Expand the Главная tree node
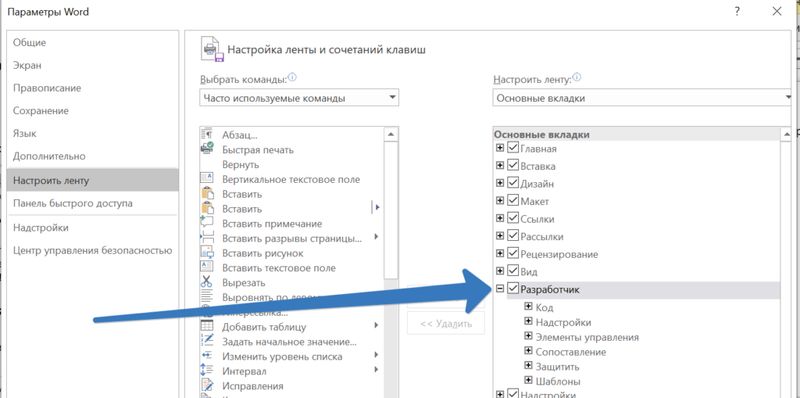The height and width of the screenshot is (398, 800). pyautogui.click(x=500, y=148)
